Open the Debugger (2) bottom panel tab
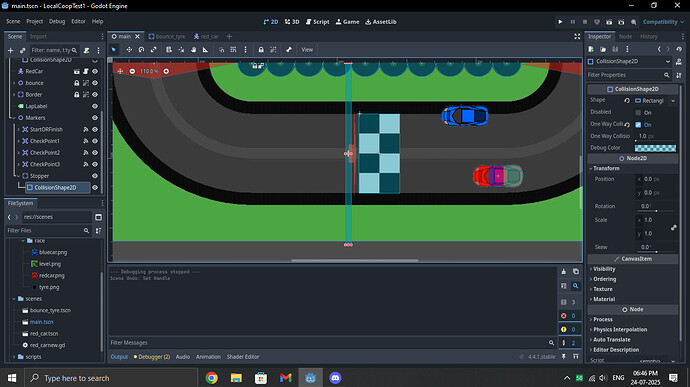The height and width of the screenshot is (387, 690). coord(152,357)
